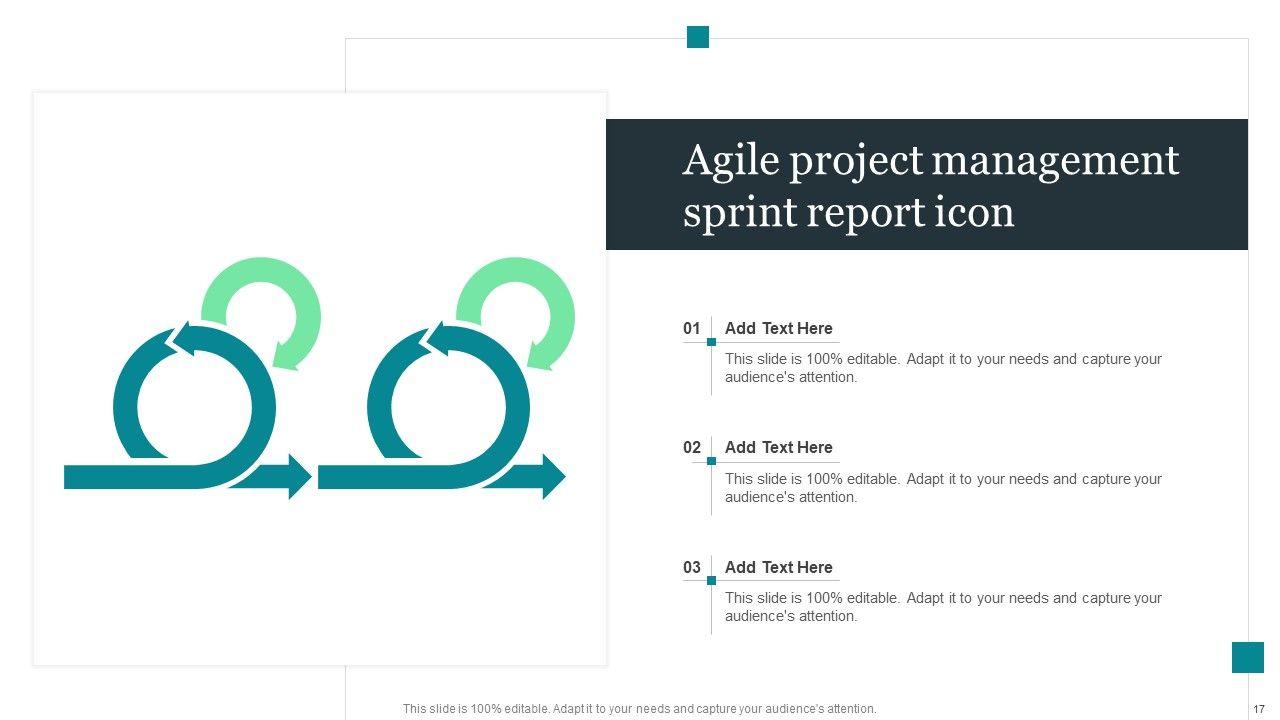Screen dimensions: 1280x720
Task: Click the footer text at slide bottom
Action: click(x=639, y=709)
